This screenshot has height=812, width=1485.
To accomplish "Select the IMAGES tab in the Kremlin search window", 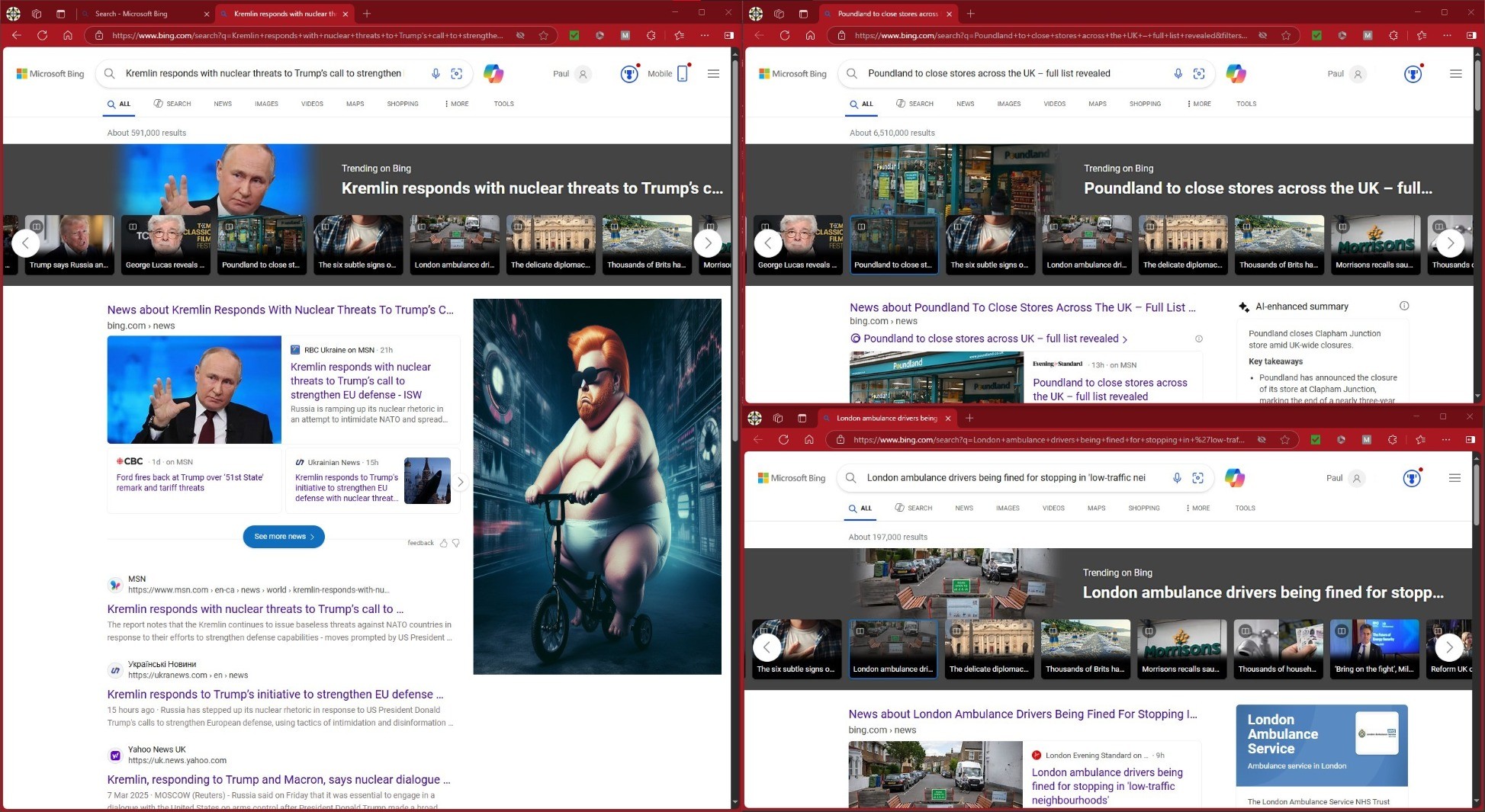I will [266, 104].
